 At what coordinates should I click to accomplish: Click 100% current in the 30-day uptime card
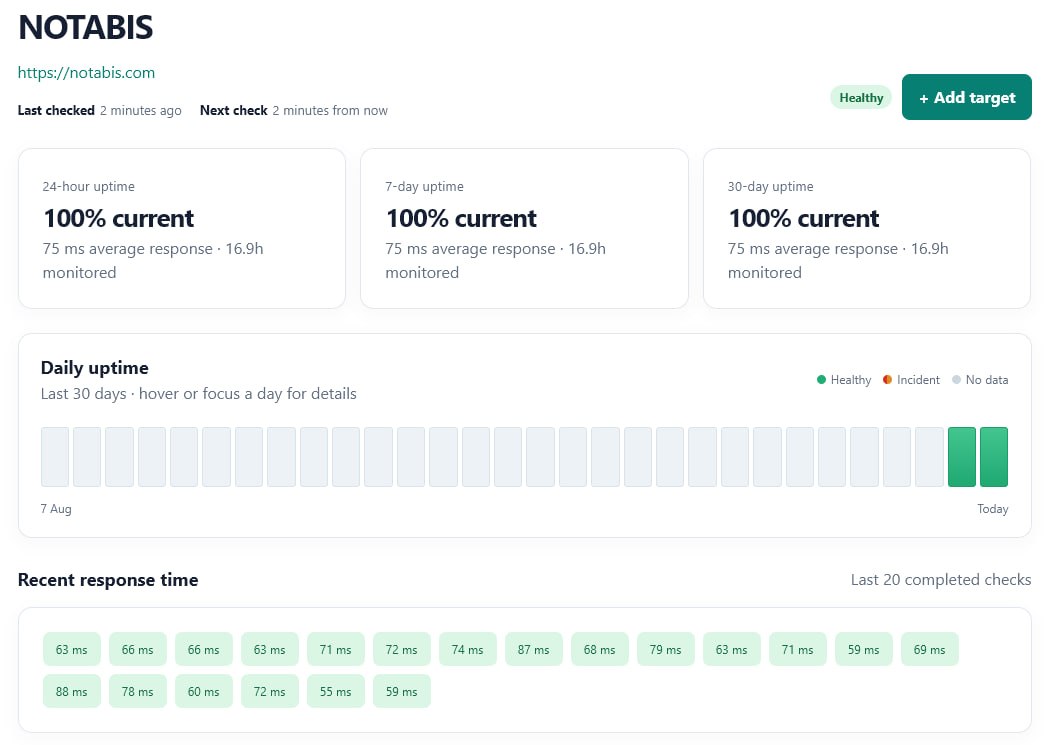point(804,218)
